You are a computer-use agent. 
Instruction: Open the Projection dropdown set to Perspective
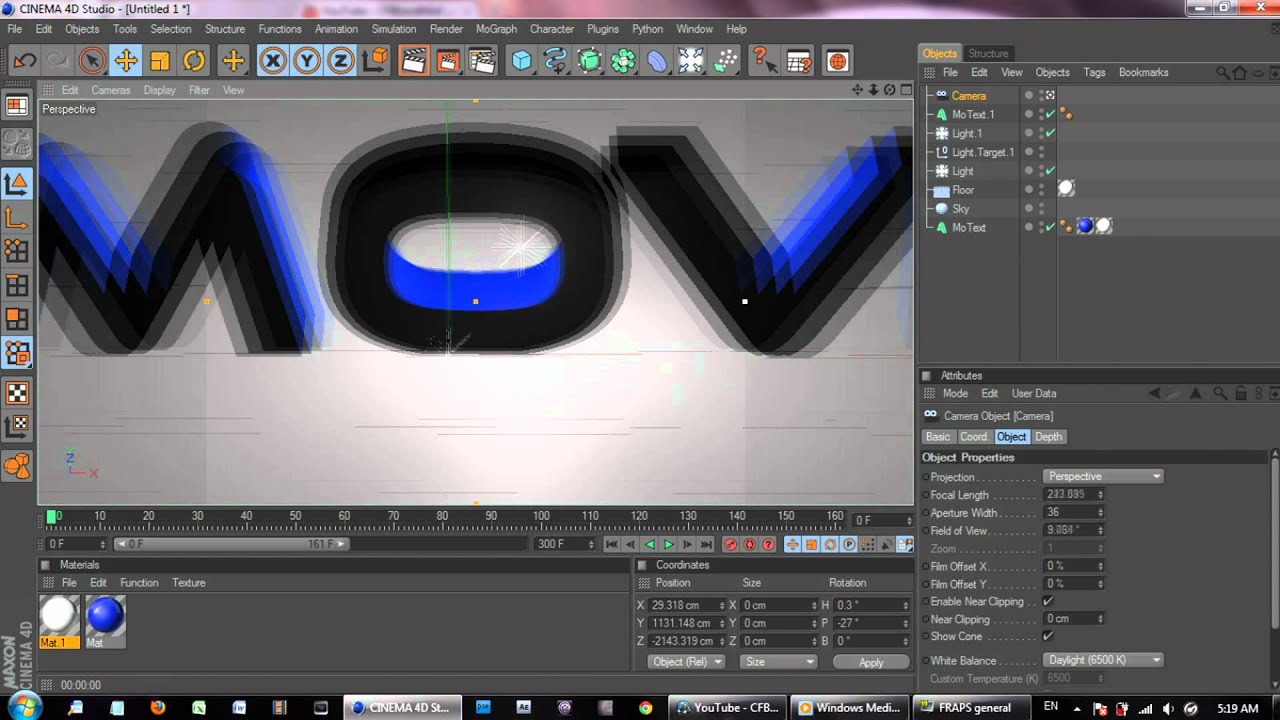pos(1103,477)
